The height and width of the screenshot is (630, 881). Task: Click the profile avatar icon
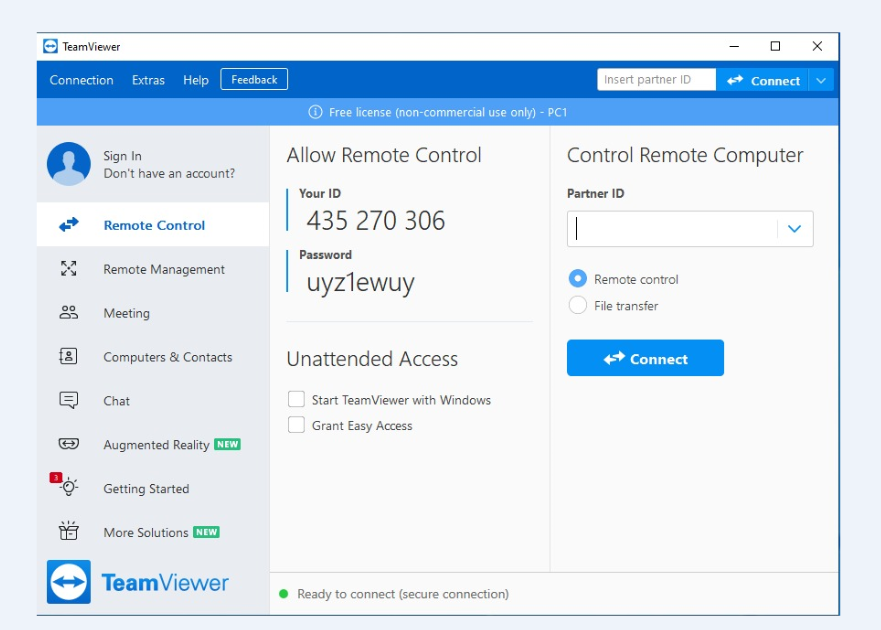(69, 164)
